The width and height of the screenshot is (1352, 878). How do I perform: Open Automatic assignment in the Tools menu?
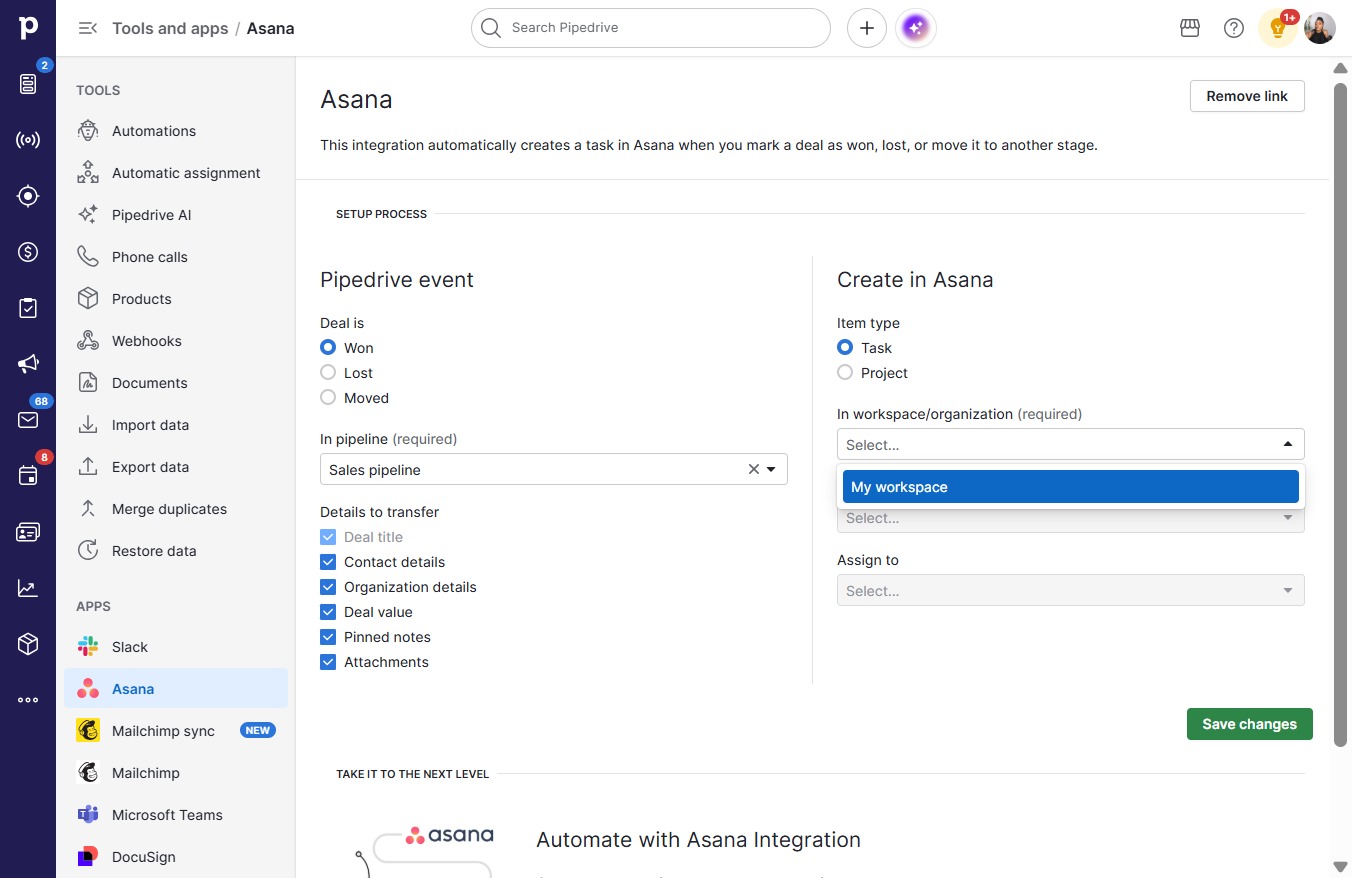[x=176, y=173]
